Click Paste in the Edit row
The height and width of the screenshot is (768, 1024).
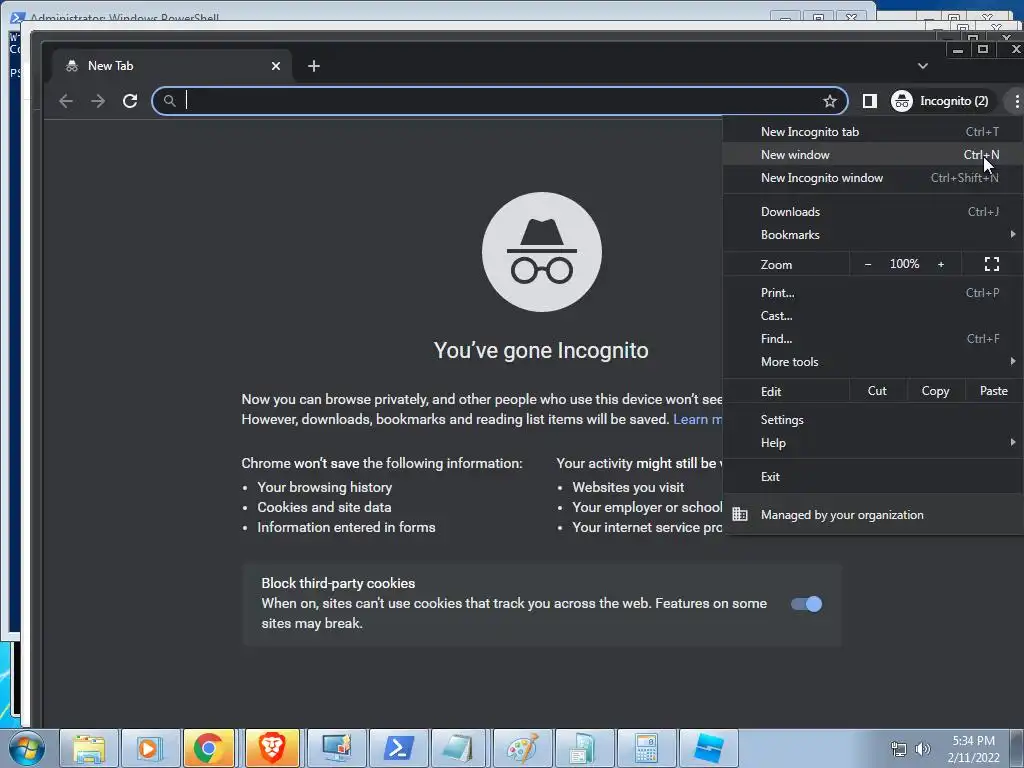point(993,391)
